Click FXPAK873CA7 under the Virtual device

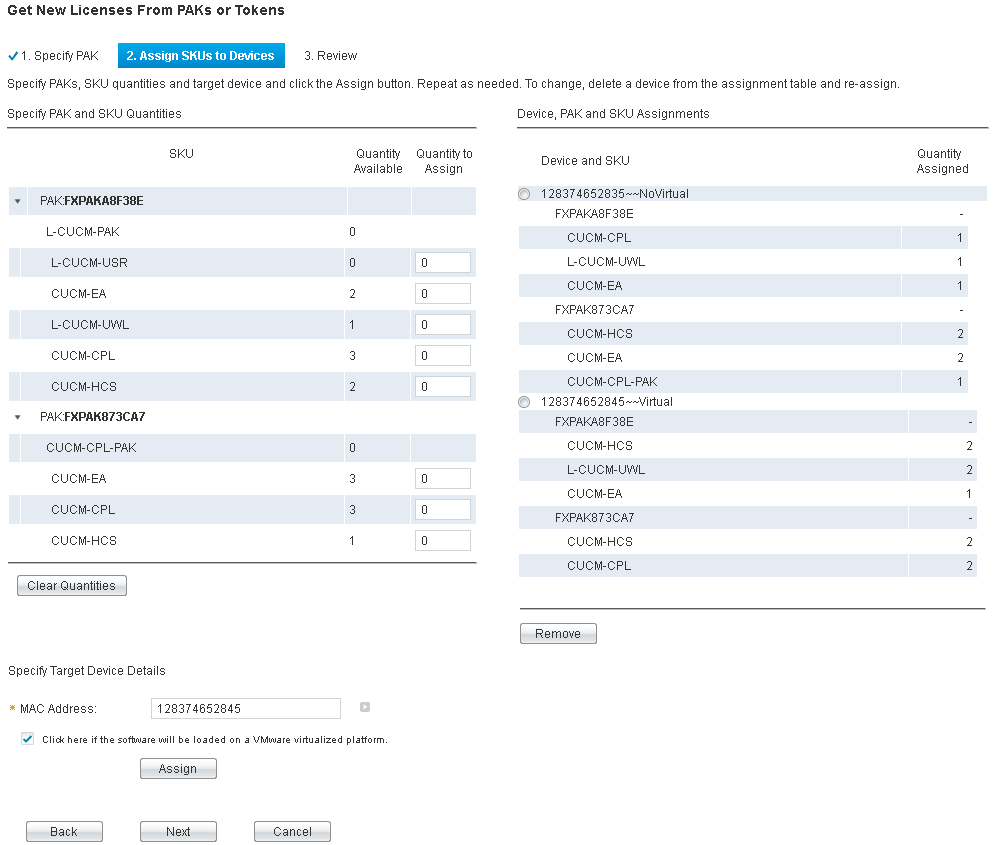point(594,518)
